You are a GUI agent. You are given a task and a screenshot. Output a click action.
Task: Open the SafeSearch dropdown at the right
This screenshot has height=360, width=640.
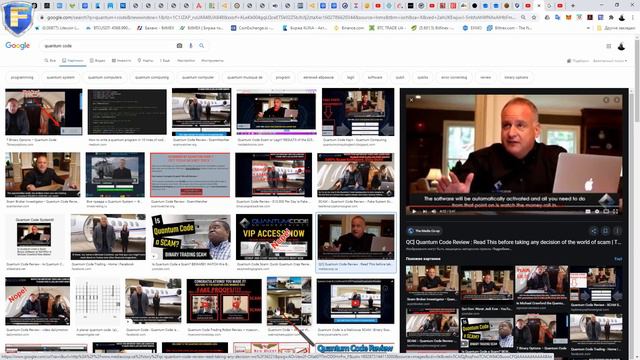click(610, 61)
